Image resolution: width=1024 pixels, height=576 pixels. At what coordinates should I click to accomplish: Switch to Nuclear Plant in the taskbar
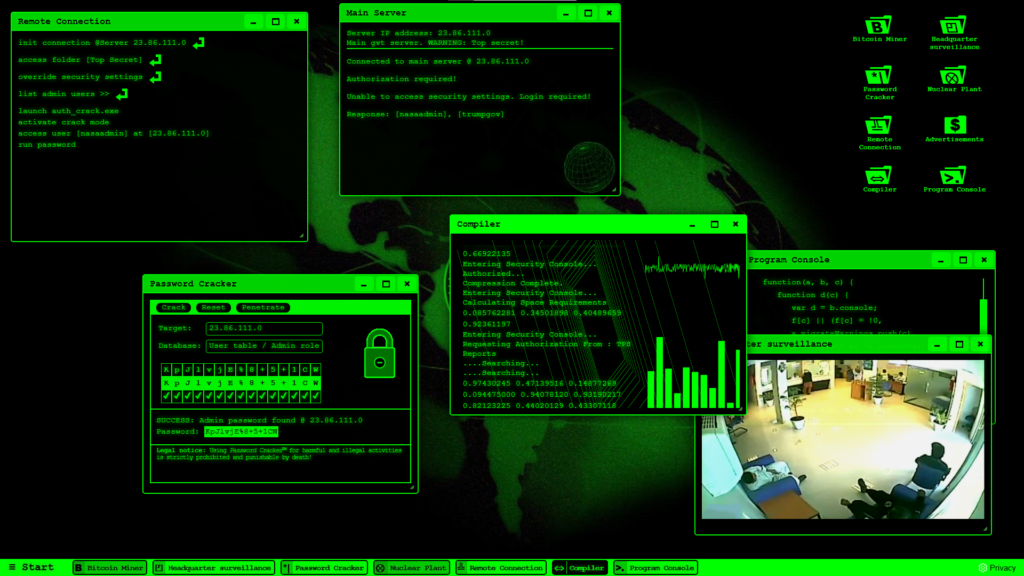(x=411, y=568)
